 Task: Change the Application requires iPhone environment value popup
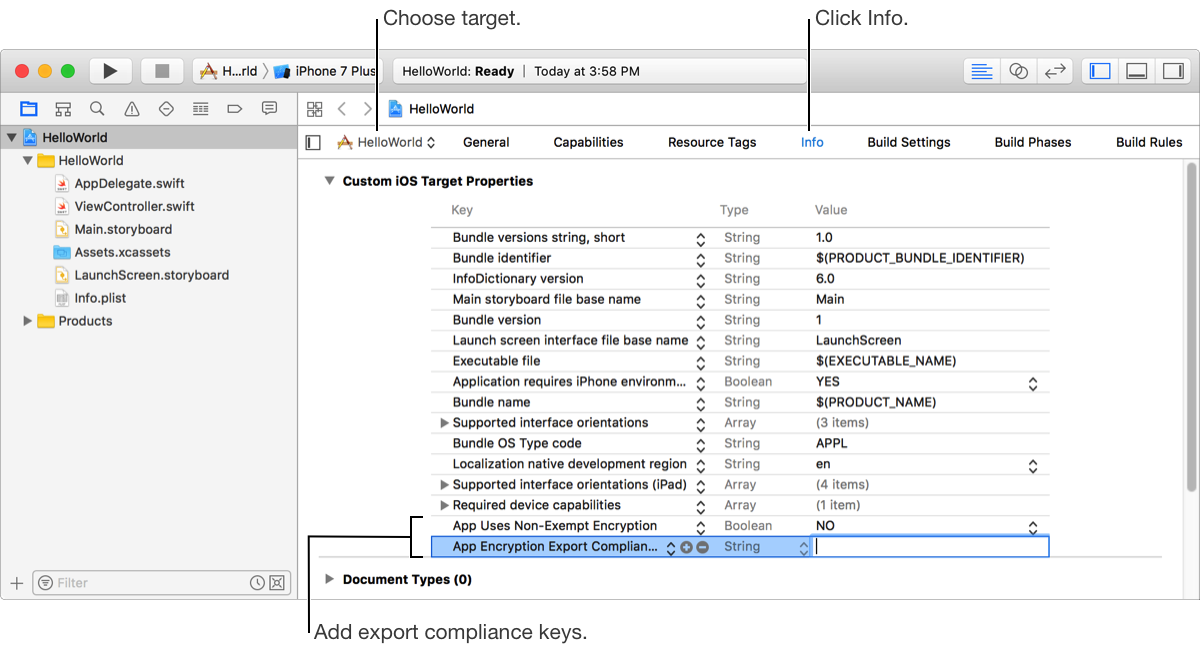(1033, 382)
